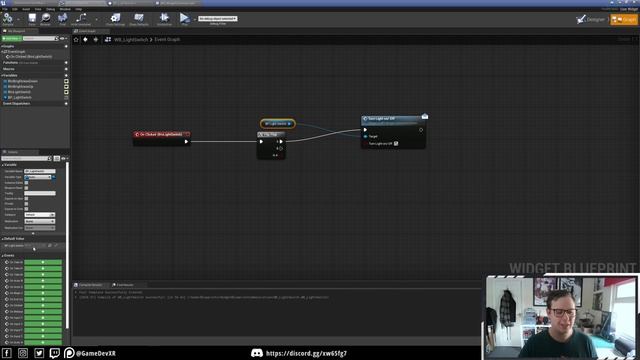
Task: Collapse the EventGraph tree entry
Action: 2,52
